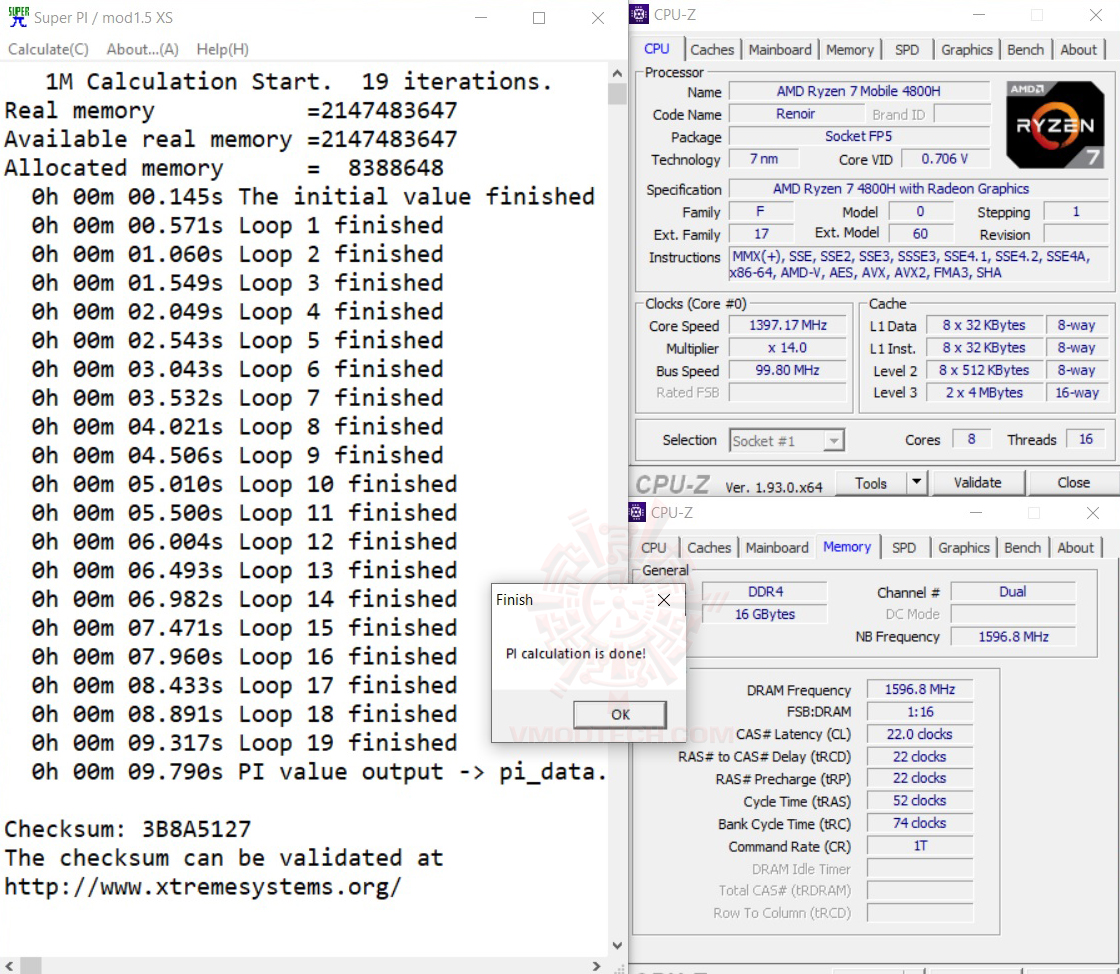
Task: Click the Validate button in CPU-Z
Action: pos(977,483)
